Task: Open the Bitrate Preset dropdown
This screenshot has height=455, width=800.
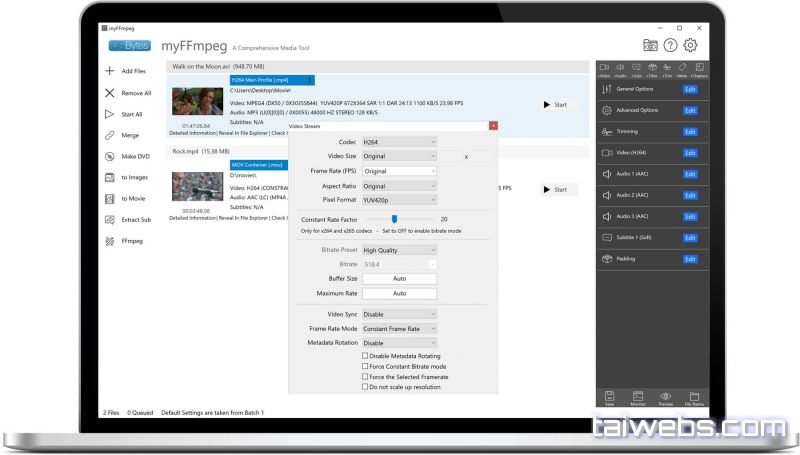Action: pyautogui.click(x=399, y=250)
